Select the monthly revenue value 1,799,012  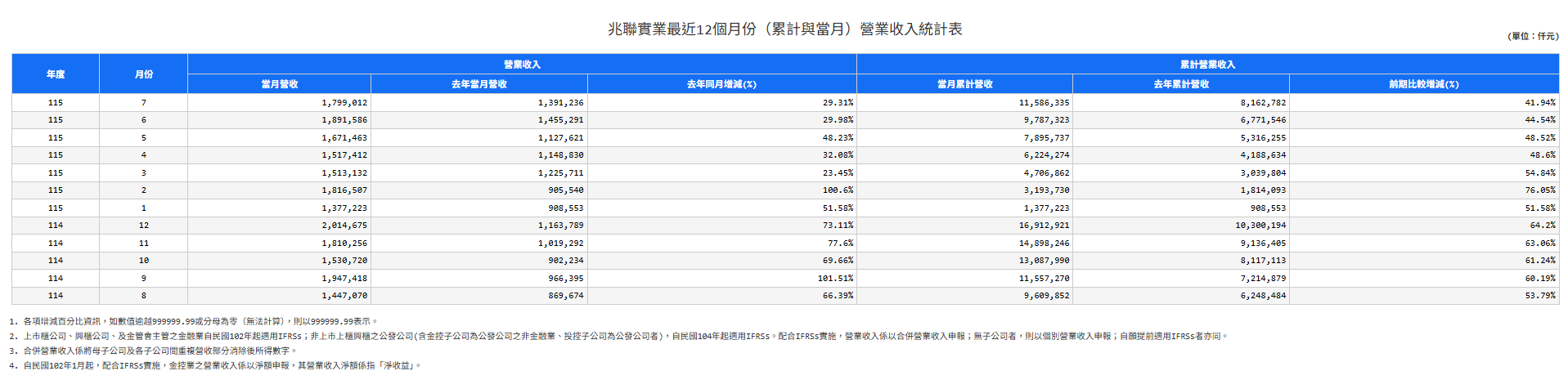pyautogui.click(x=344, y=102)
